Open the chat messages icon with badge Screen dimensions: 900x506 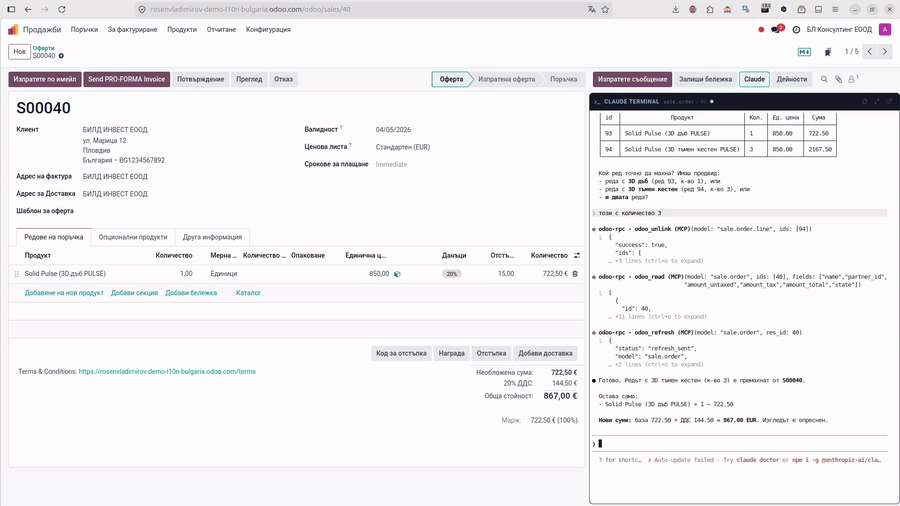[777, 29]
